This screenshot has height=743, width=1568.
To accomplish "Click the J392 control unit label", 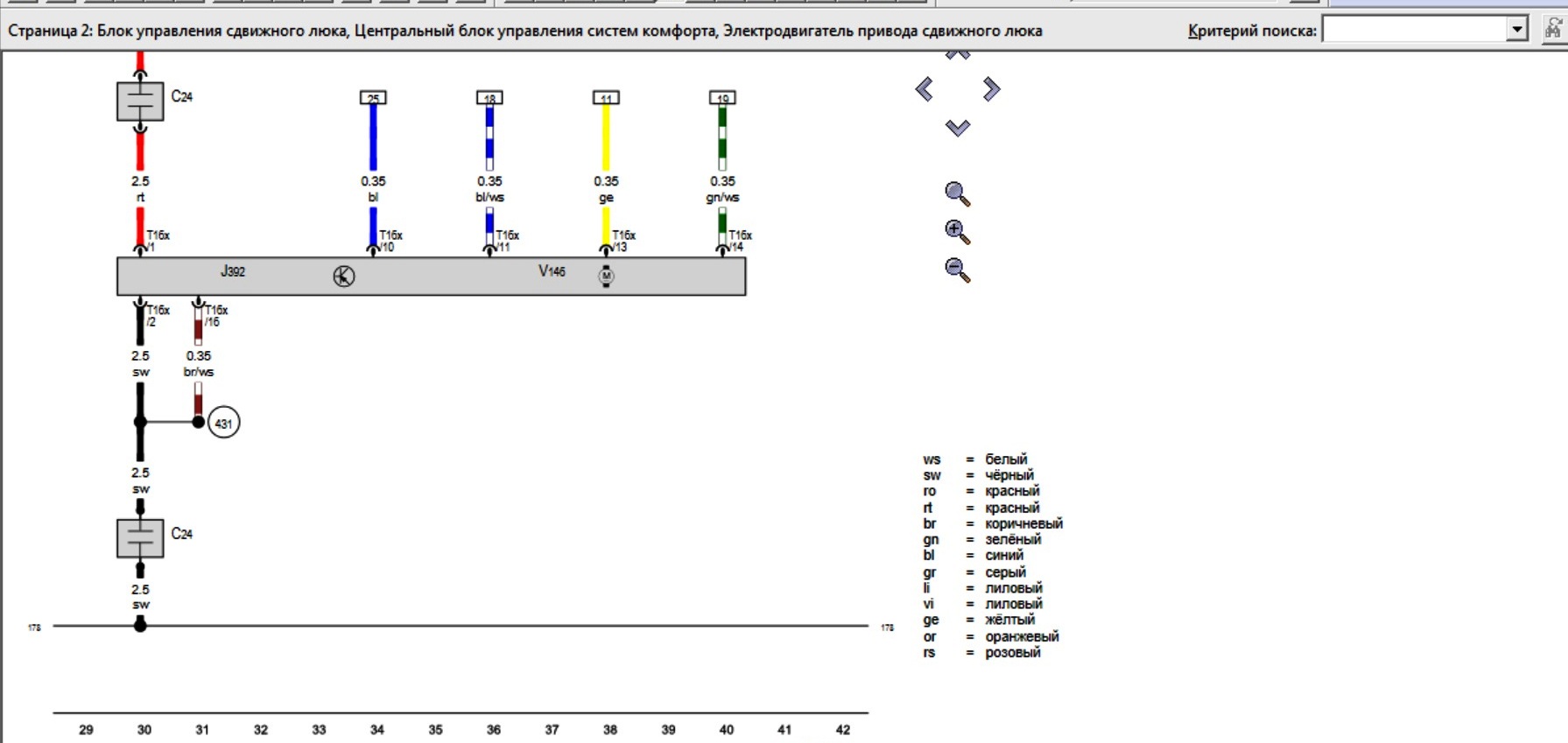I will pyautogui.click(x=233, y=272).
